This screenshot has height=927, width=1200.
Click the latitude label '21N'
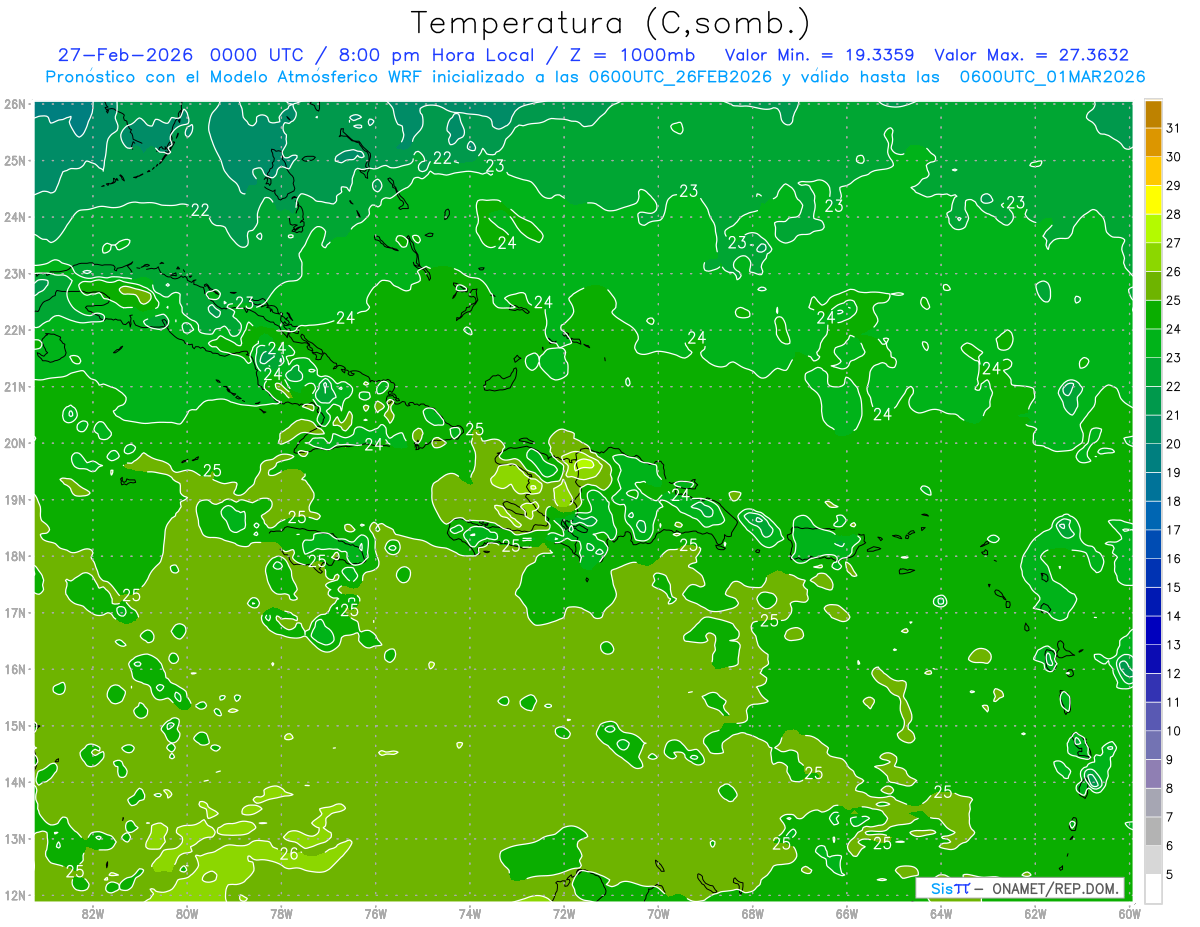[15, 386]
